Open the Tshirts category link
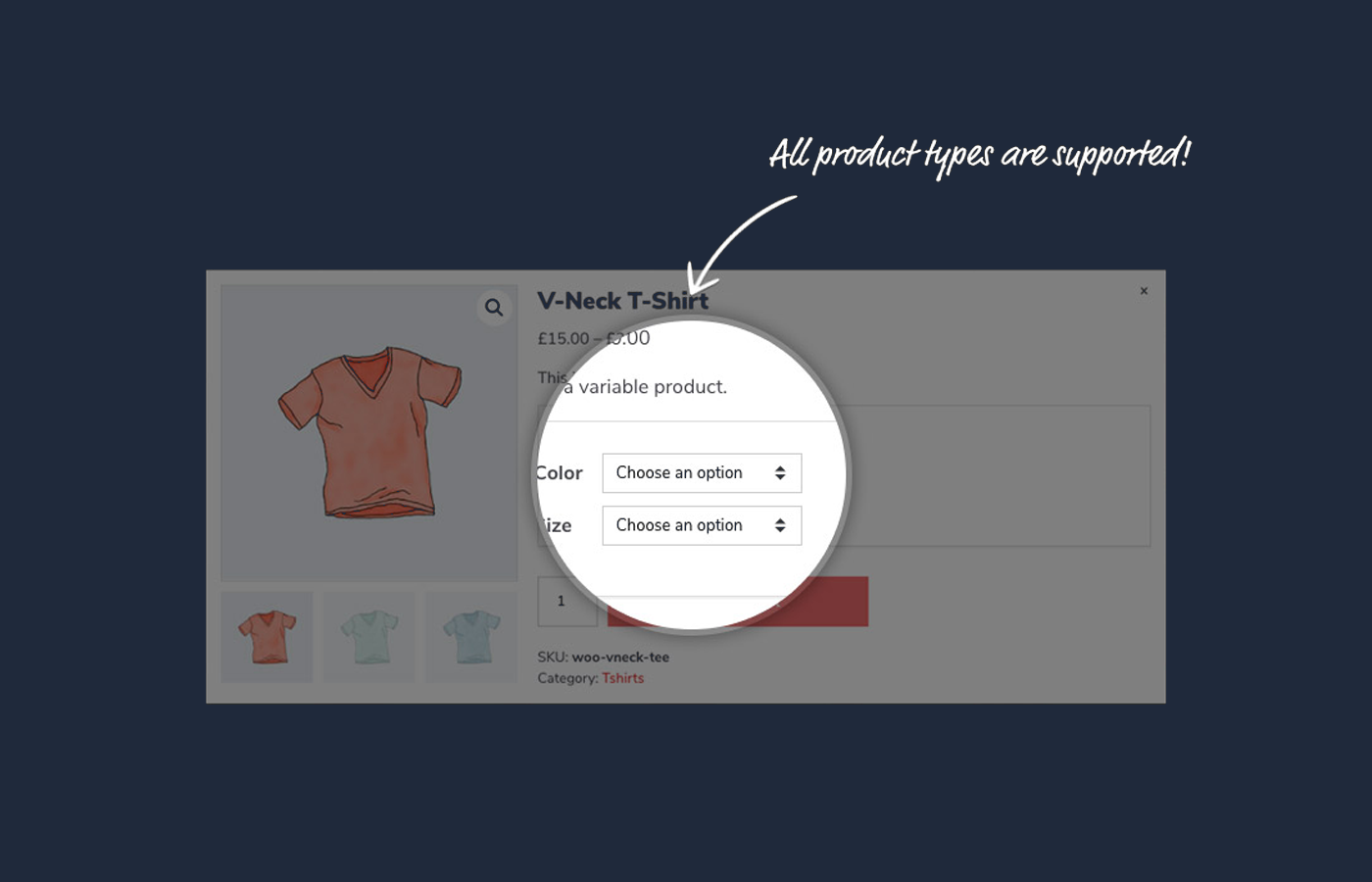 [x=622, y=678]
